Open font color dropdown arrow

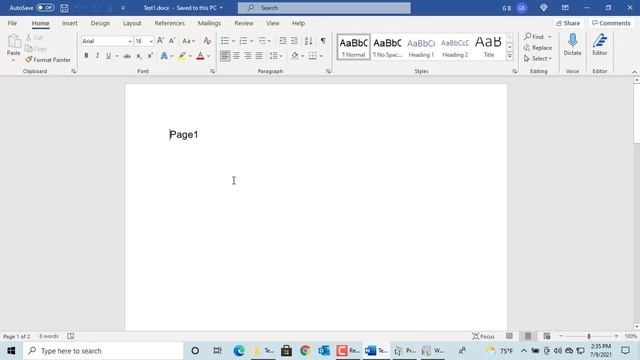[209, 56]
